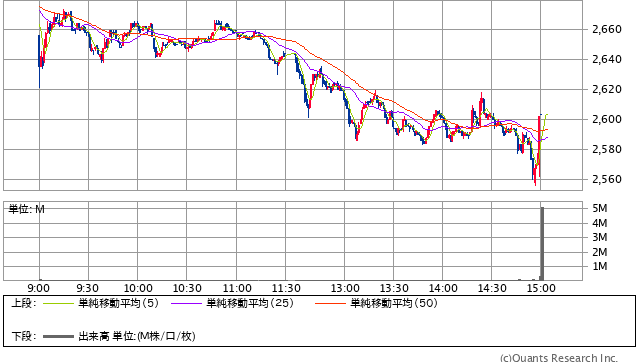Click the 5M volume axis label

600,208
